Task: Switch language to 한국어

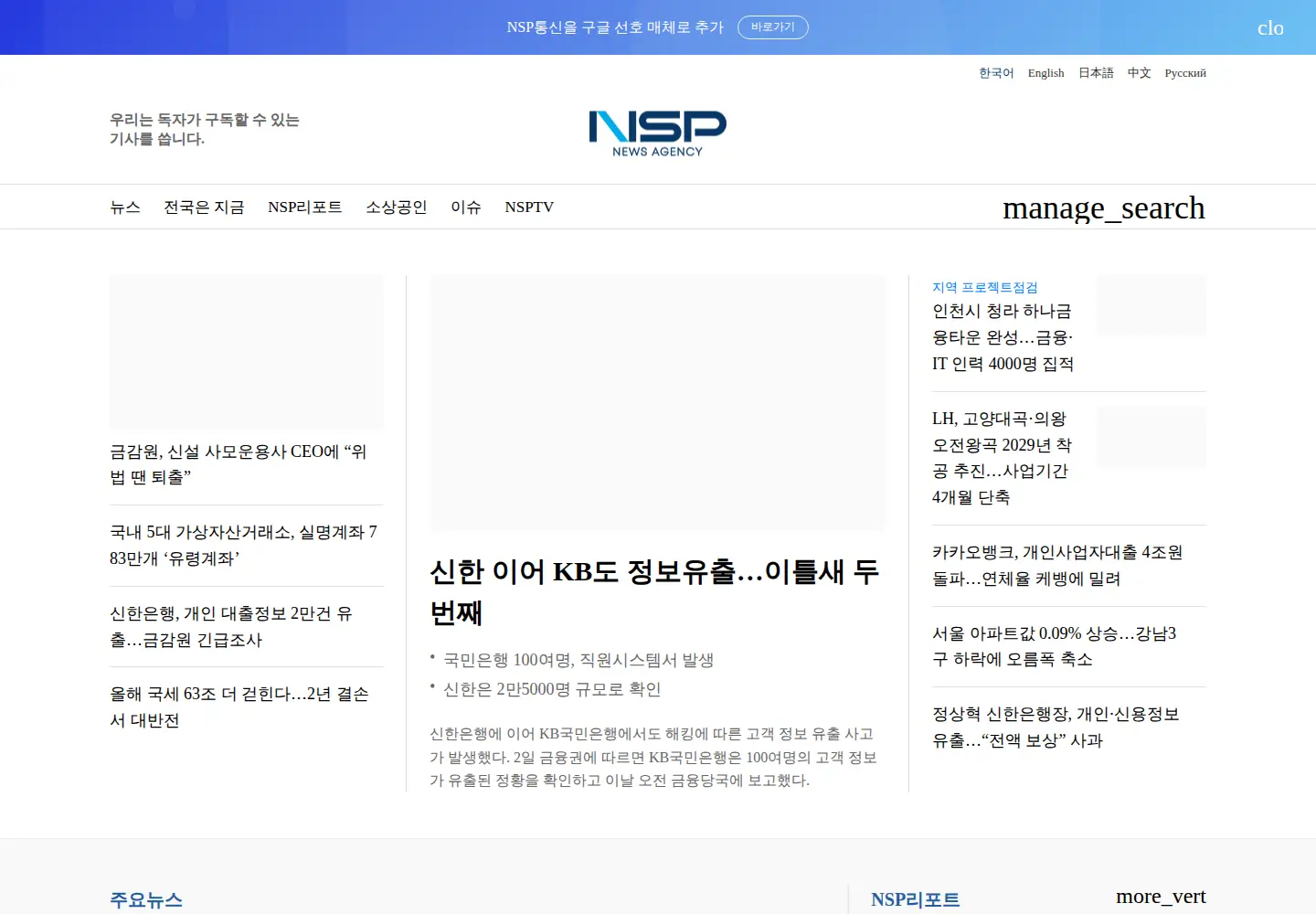Action: (x=996, y=73)
